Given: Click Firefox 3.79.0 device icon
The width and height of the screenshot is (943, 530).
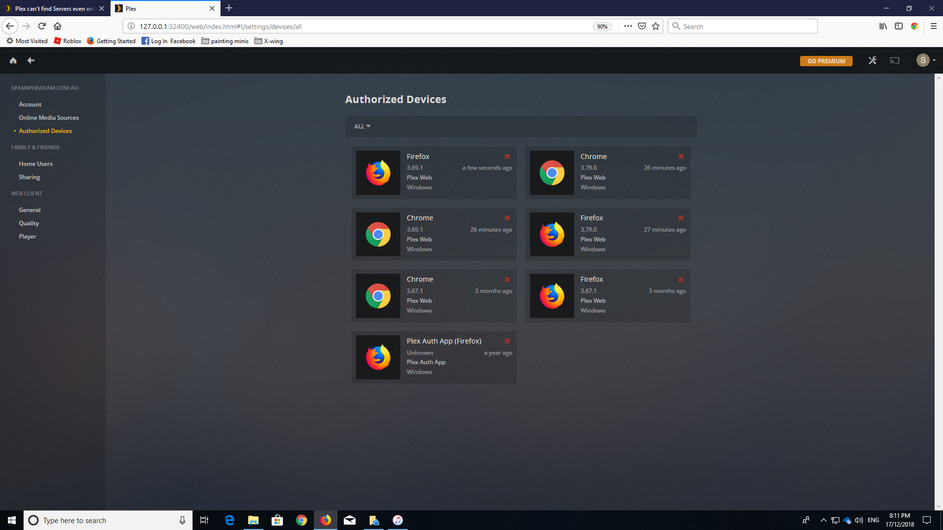Looking at the screenshot, I should [x=551, y=234].
